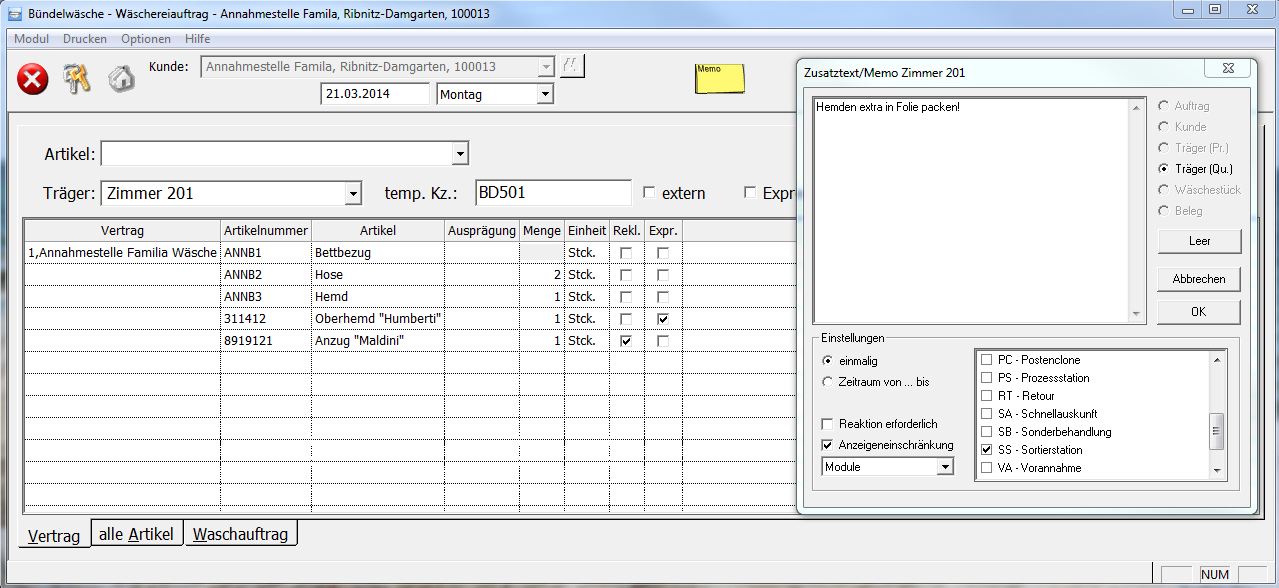Uncheck Rekl. for Anzug "Maldini" row
Viewport: 1279px width, 588px height.
[x=626, y=341]
